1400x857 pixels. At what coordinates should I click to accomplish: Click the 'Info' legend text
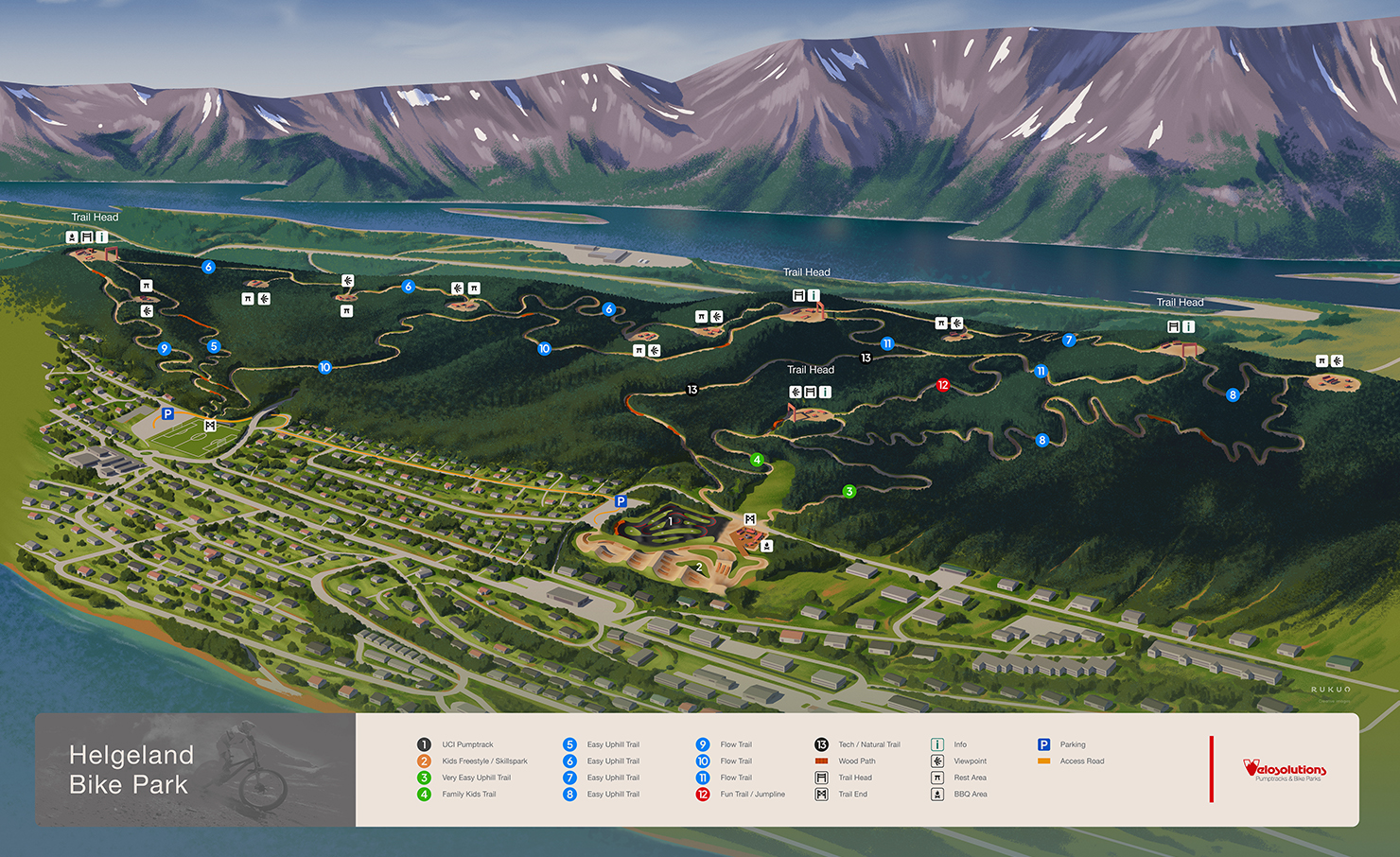point(960,744)
